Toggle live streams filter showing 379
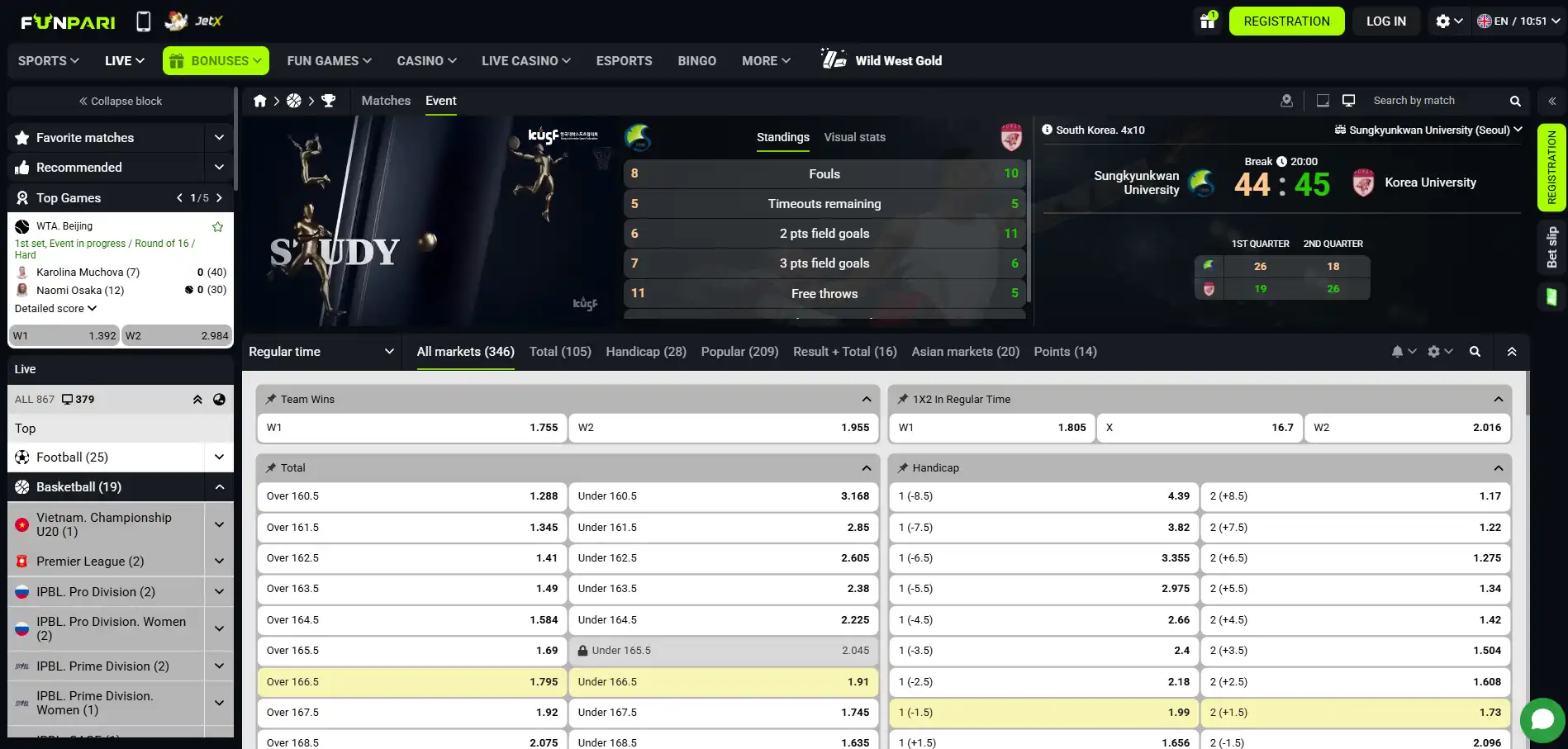Viewport: 1568px width, 749px height. coord(78,400)
